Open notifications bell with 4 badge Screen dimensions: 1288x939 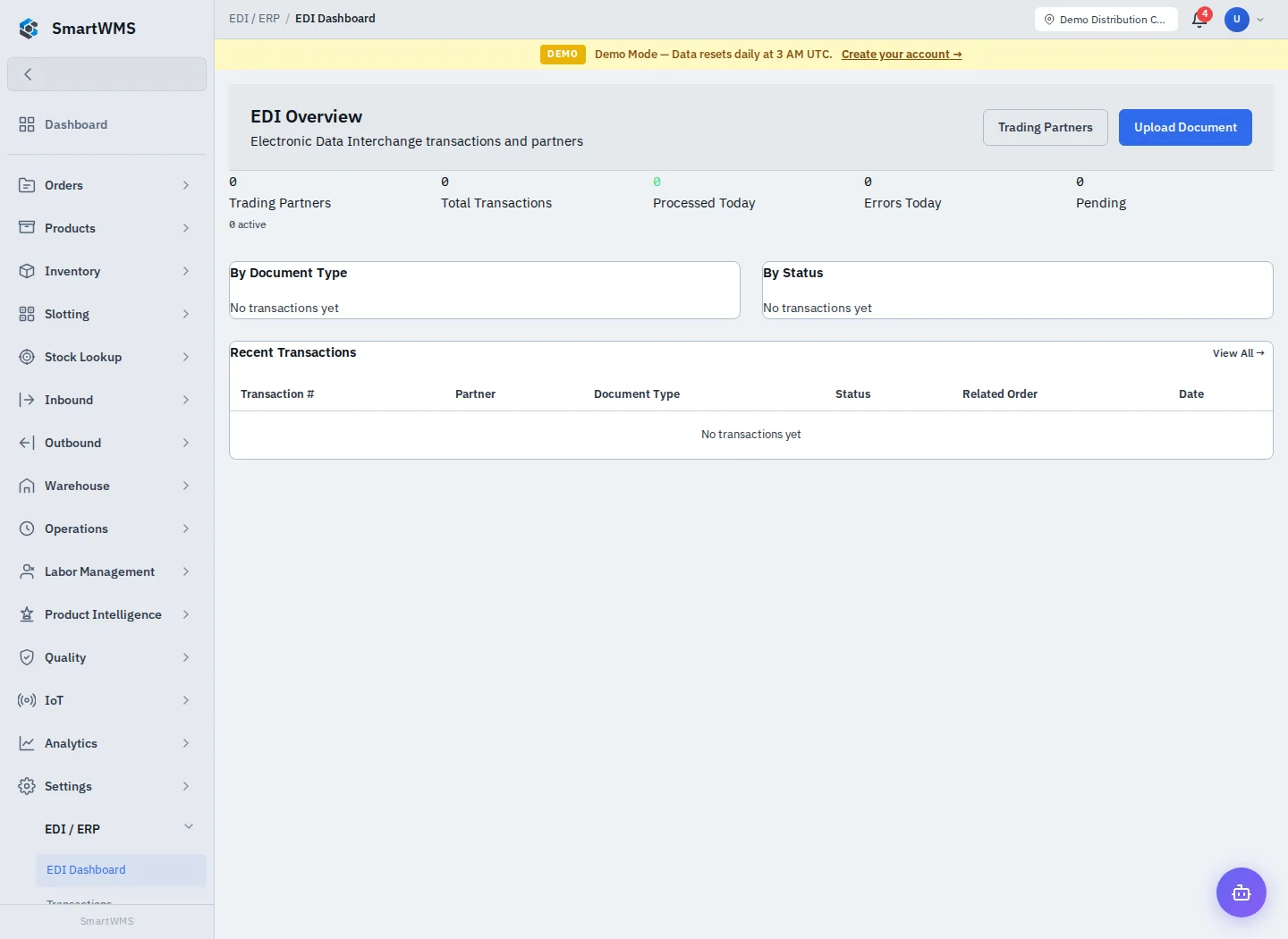(x=1200, y=19)
